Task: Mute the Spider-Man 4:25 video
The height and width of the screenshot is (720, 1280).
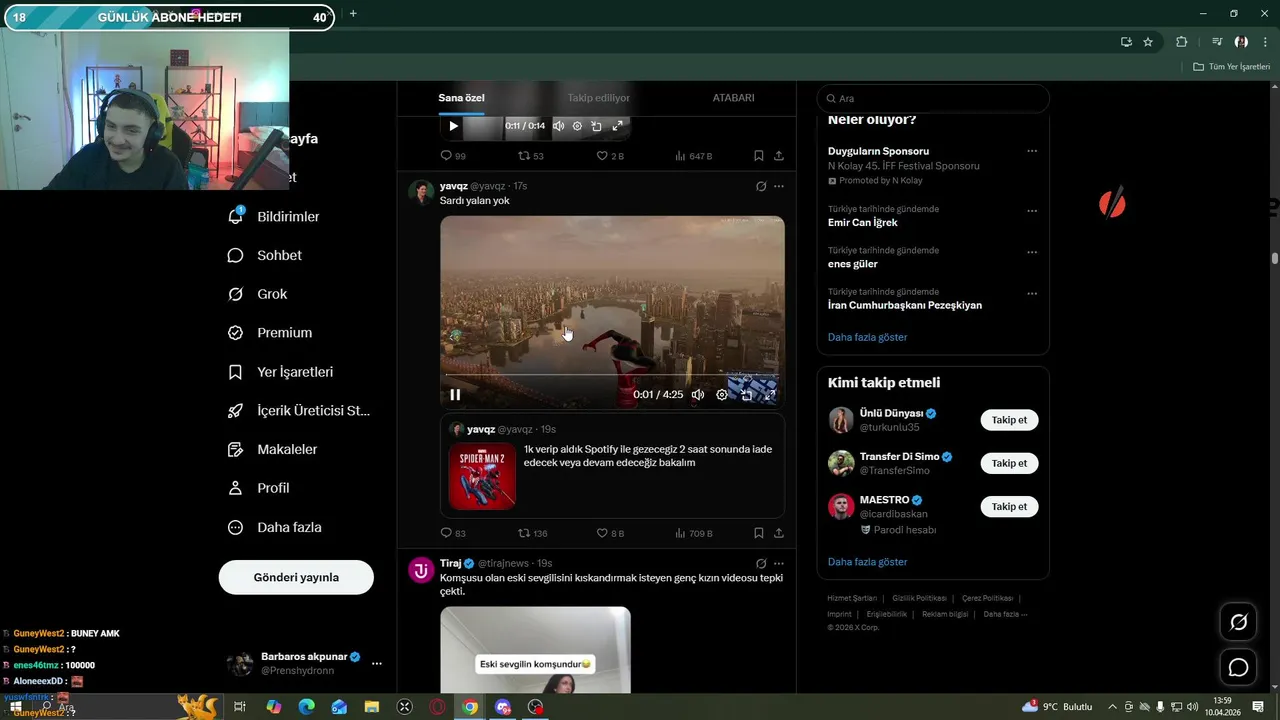Action: point(698,395)
